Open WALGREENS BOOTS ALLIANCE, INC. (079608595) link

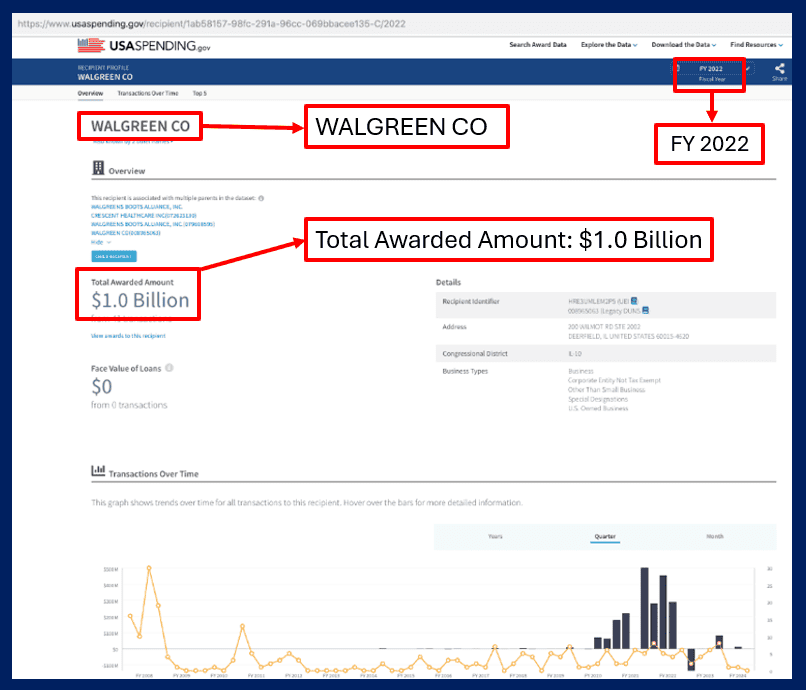(153, 224)
